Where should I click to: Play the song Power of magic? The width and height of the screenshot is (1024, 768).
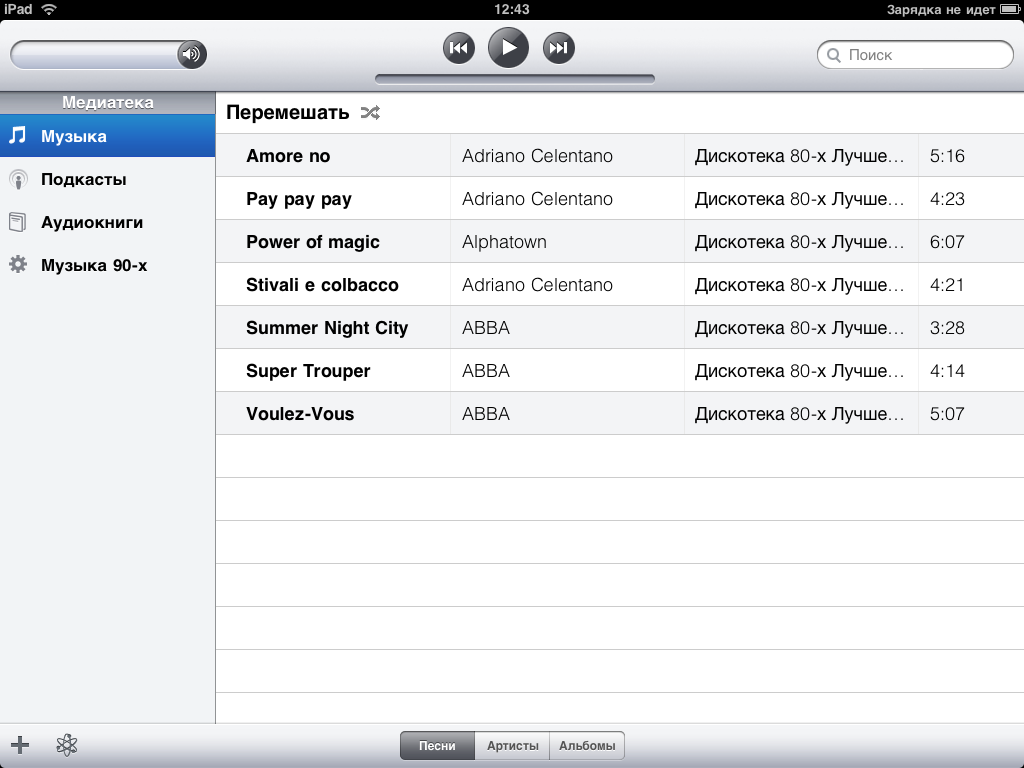pyautogui.click(x=313, y=242)
